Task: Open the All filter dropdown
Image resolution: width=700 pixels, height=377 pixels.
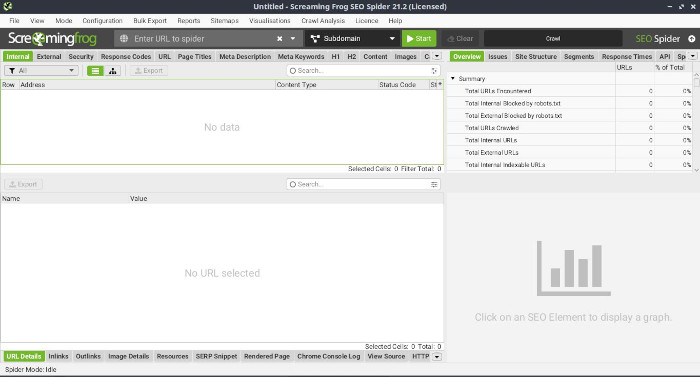Action: 42,71
